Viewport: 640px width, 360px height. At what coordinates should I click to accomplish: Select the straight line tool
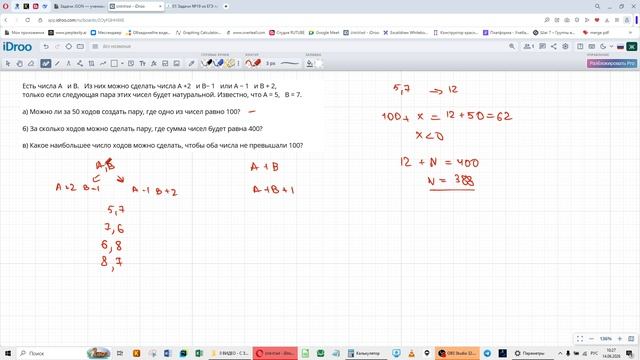coord(57,63)
